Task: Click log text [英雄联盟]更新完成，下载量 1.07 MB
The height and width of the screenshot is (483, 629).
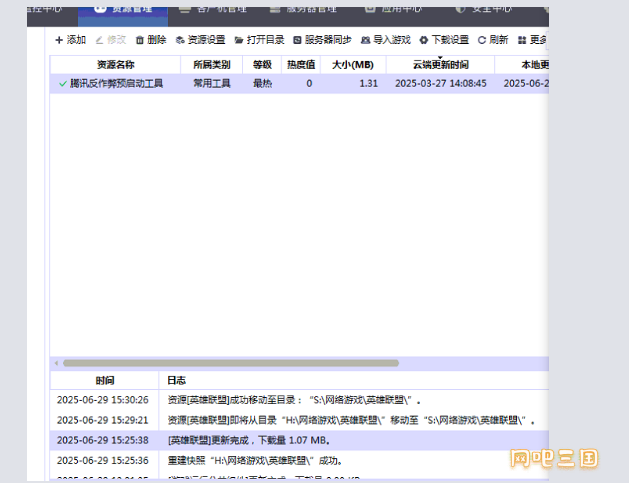Action: [249, 440]
